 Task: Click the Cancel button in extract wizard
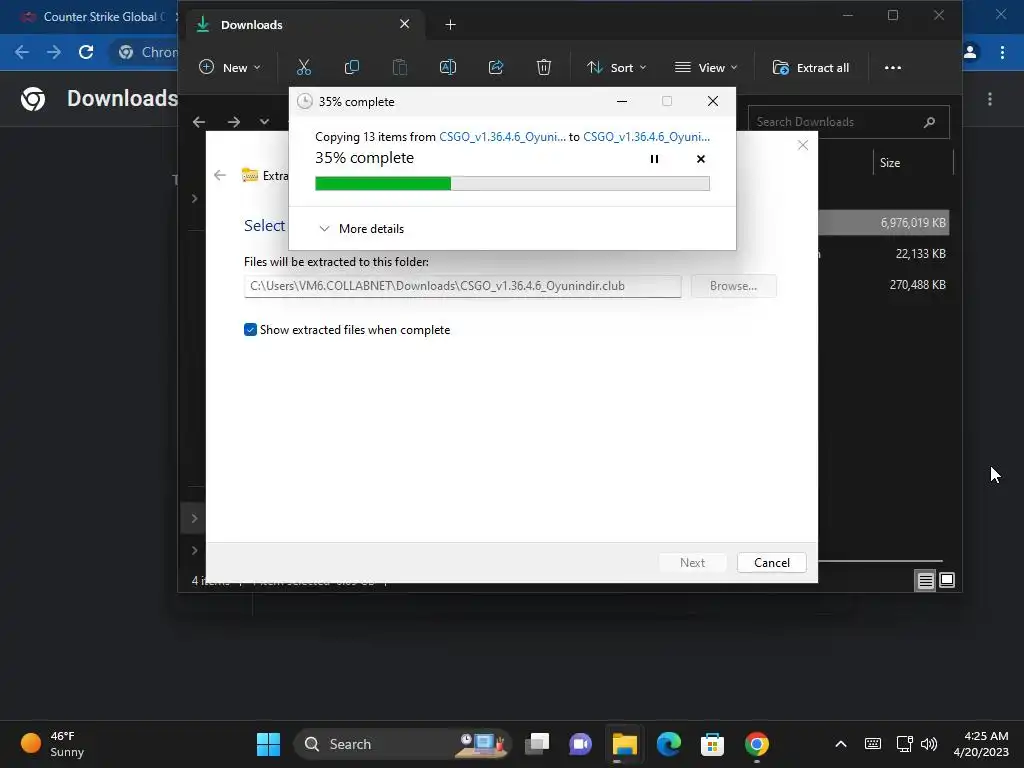point(771,563)
